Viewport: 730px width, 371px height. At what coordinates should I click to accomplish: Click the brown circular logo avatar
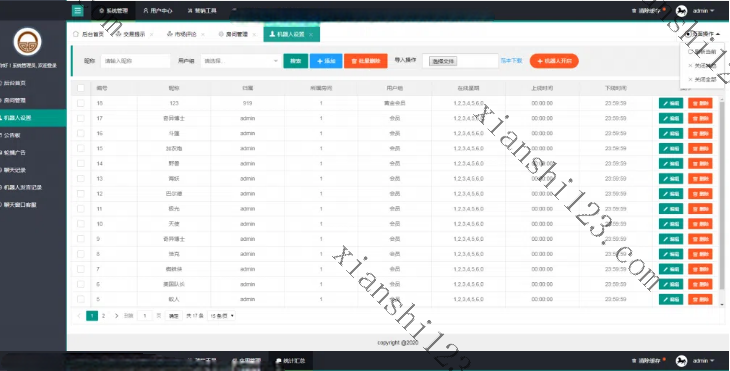(27, 41)
